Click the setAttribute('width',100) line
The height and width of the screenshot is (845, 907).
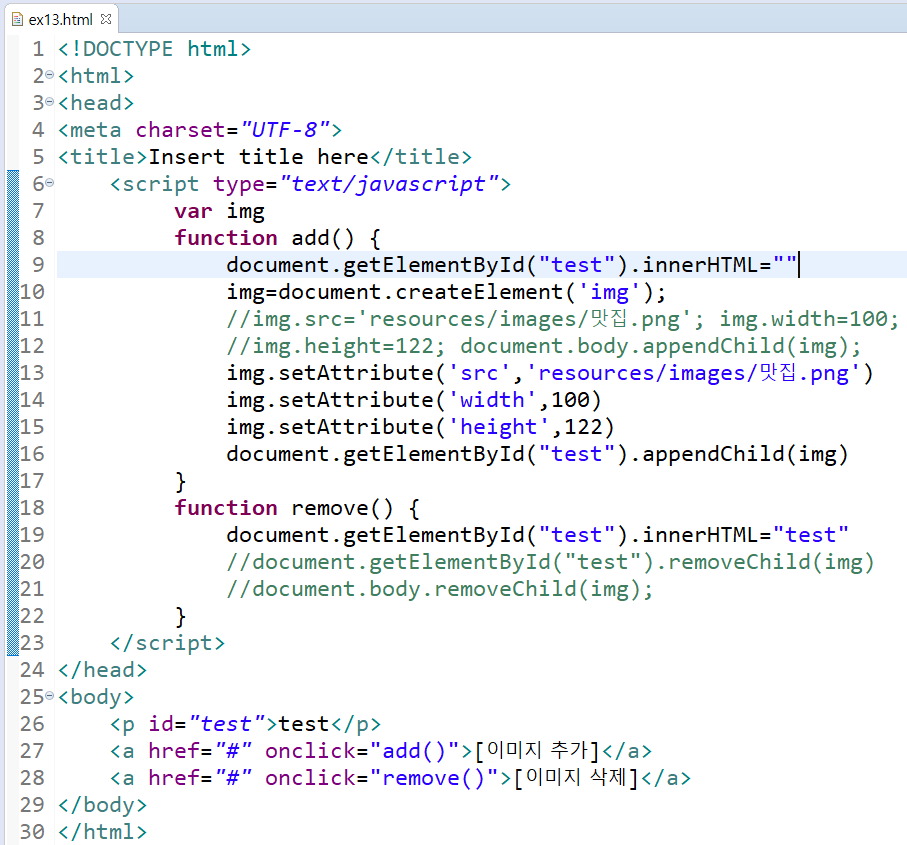(414, 400)
